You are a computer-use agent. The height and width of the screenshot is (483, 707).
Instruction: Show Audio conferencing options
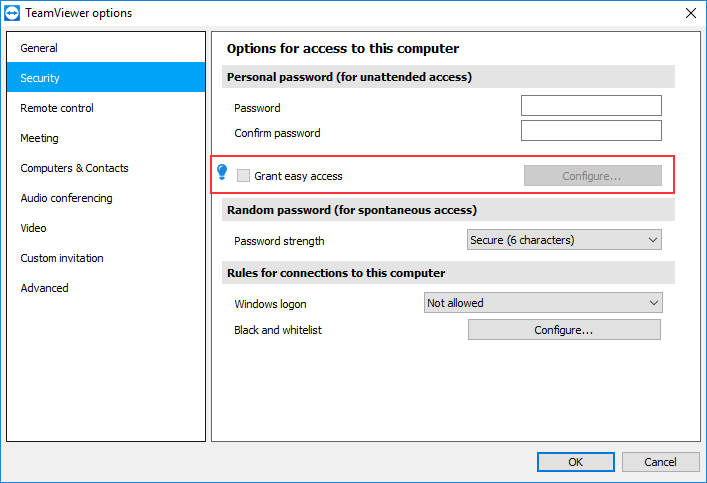coord(106,198)
